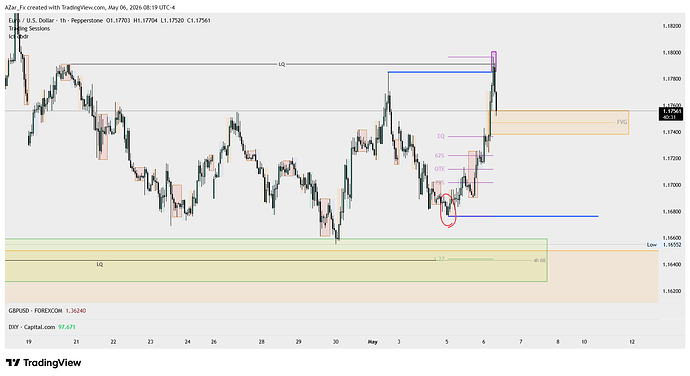
Task: Click the 1.16800 price axis label
Action: click(671, 212)
